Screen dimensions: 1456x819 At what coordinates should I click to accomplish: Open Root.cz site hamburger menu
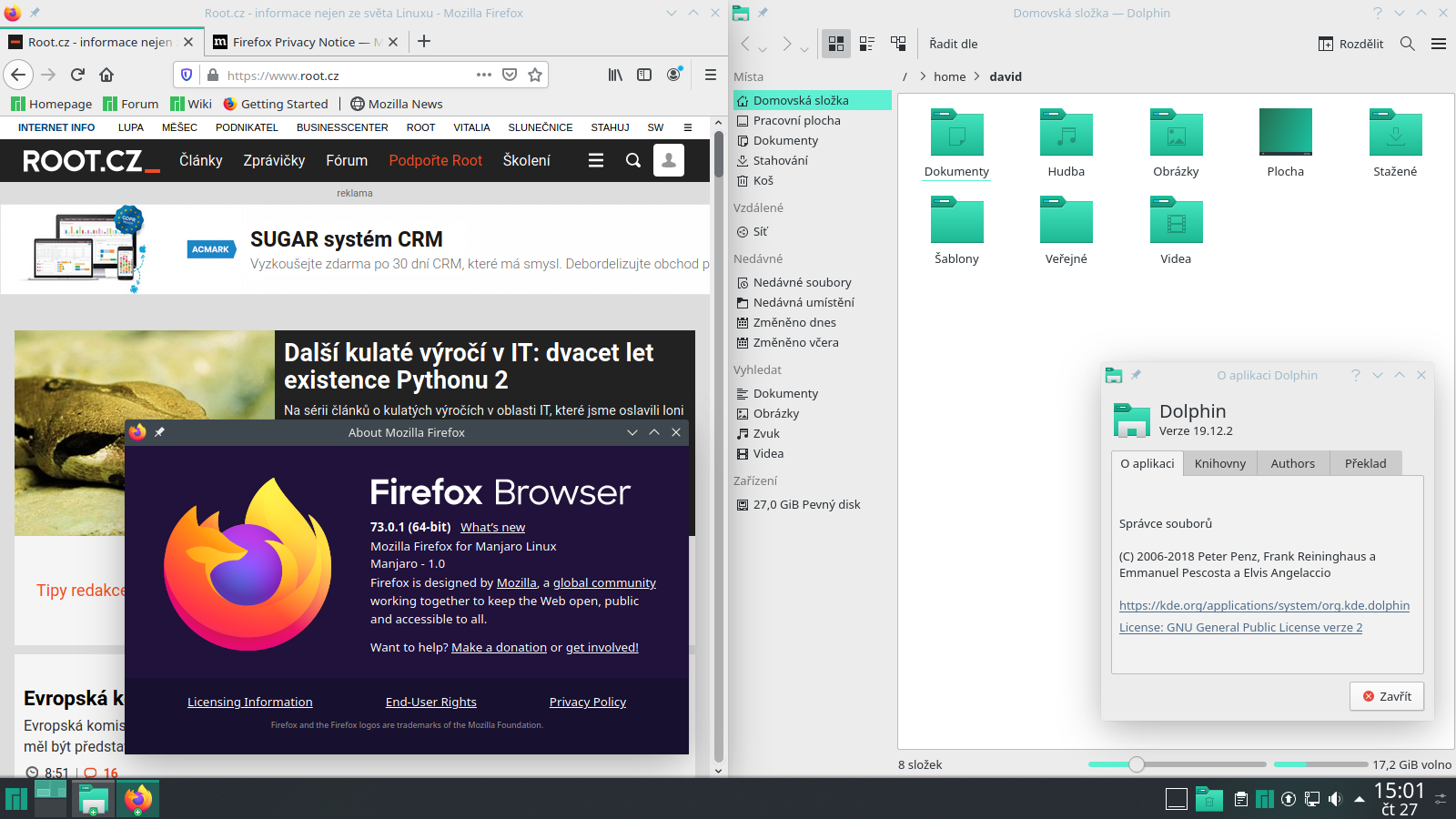coord(596,160)
